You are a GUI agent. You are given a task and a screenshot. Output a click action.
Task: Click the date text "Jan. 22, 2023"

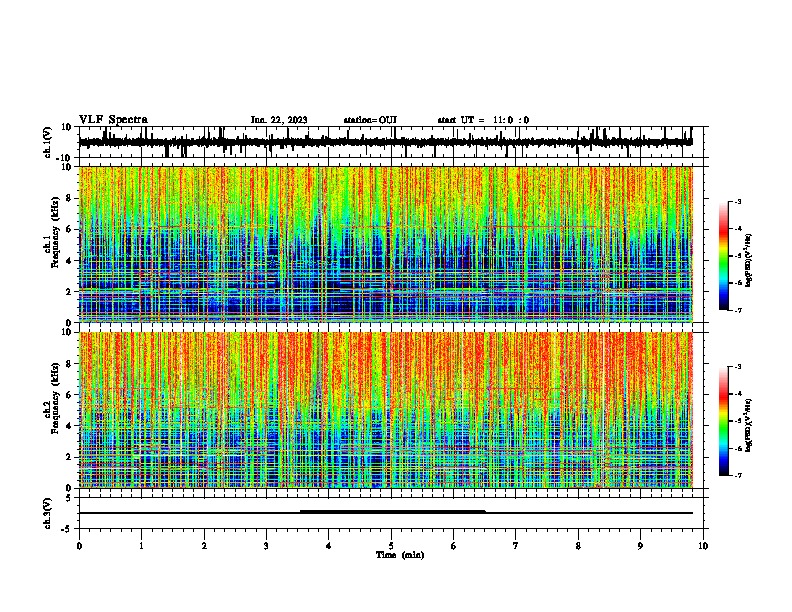pos(279,120)
